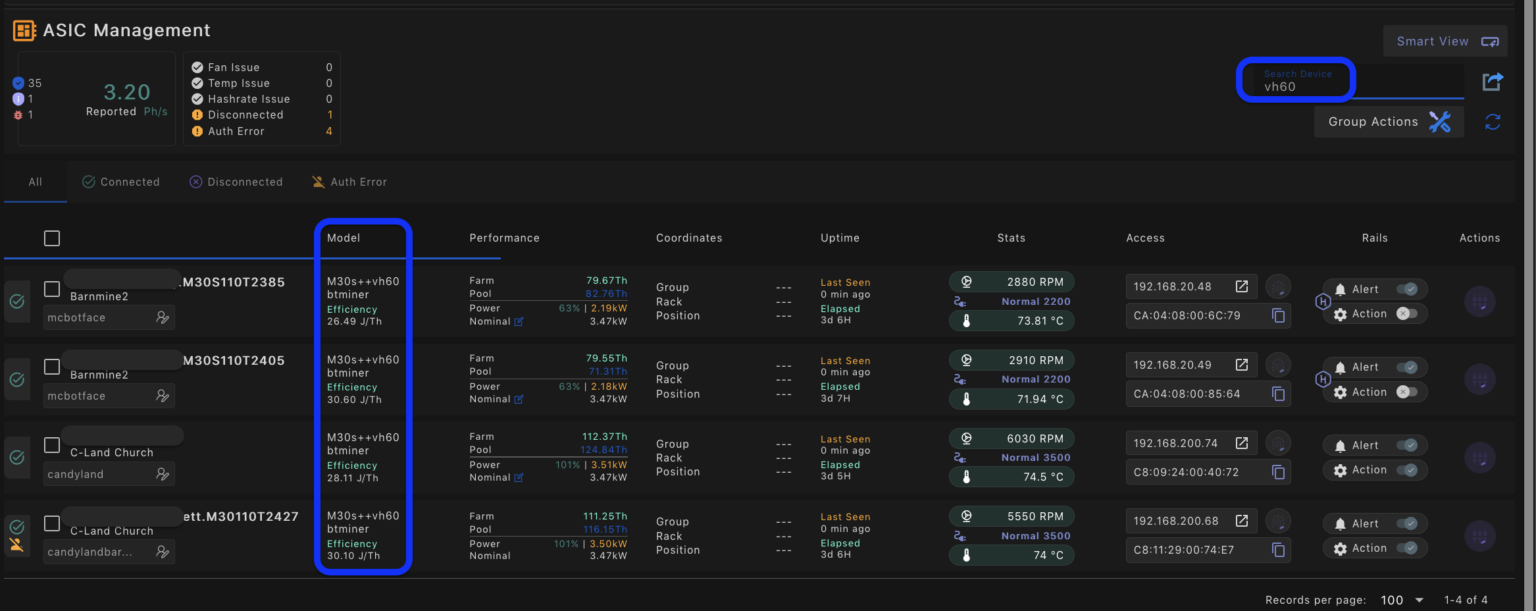
Task: Click the hexagon H badge for 192.168.20.49
Action: (x=1322, y=379)
